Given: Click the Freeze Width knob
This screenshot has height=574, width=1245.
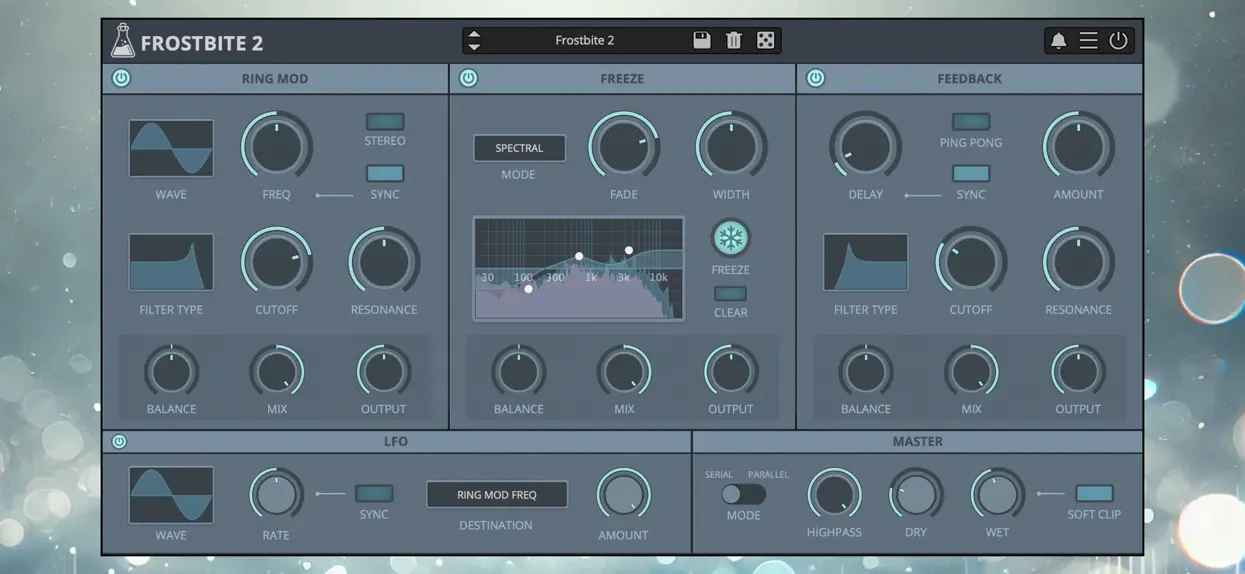Looking at the screenshot, I should [731, 147].
